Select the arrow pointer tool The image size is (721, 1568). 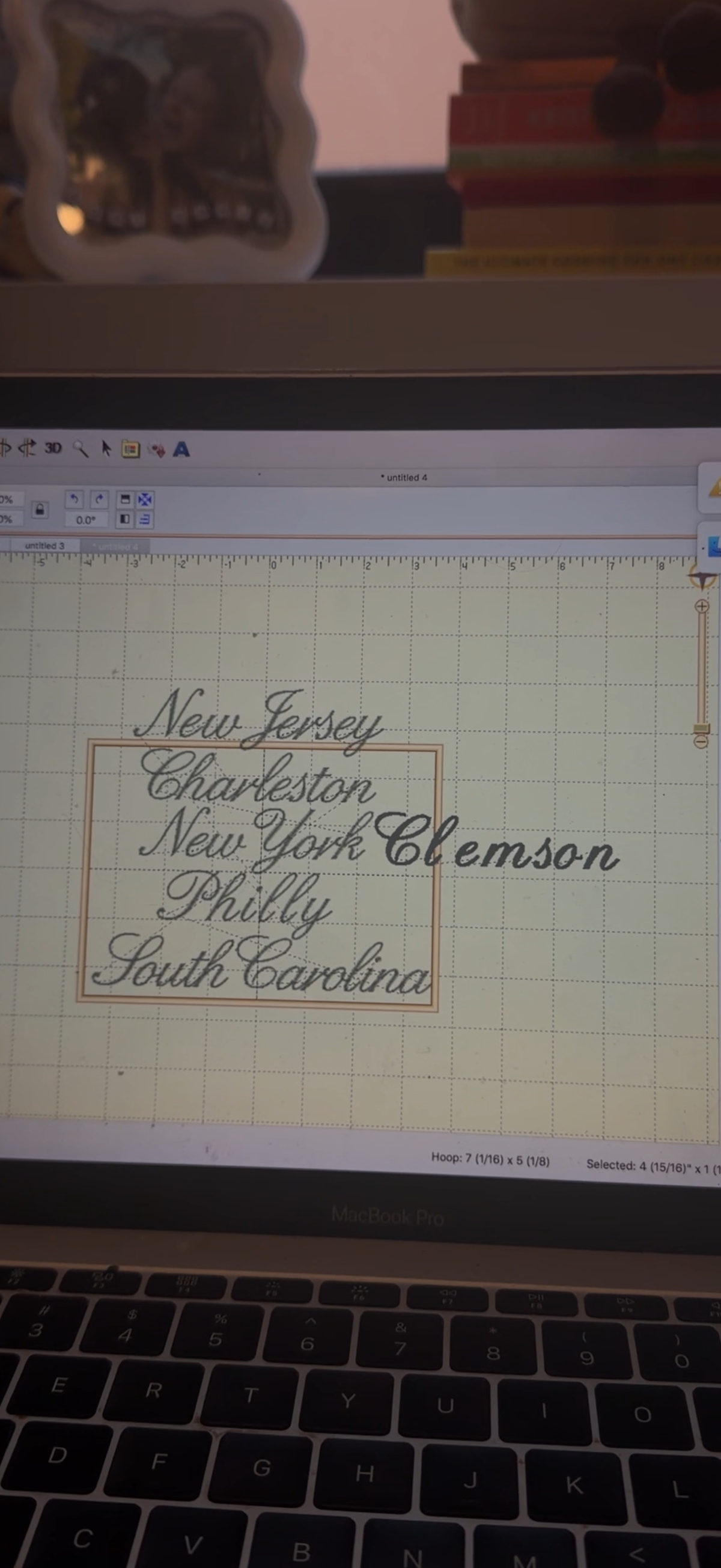[x=106, y=448]
